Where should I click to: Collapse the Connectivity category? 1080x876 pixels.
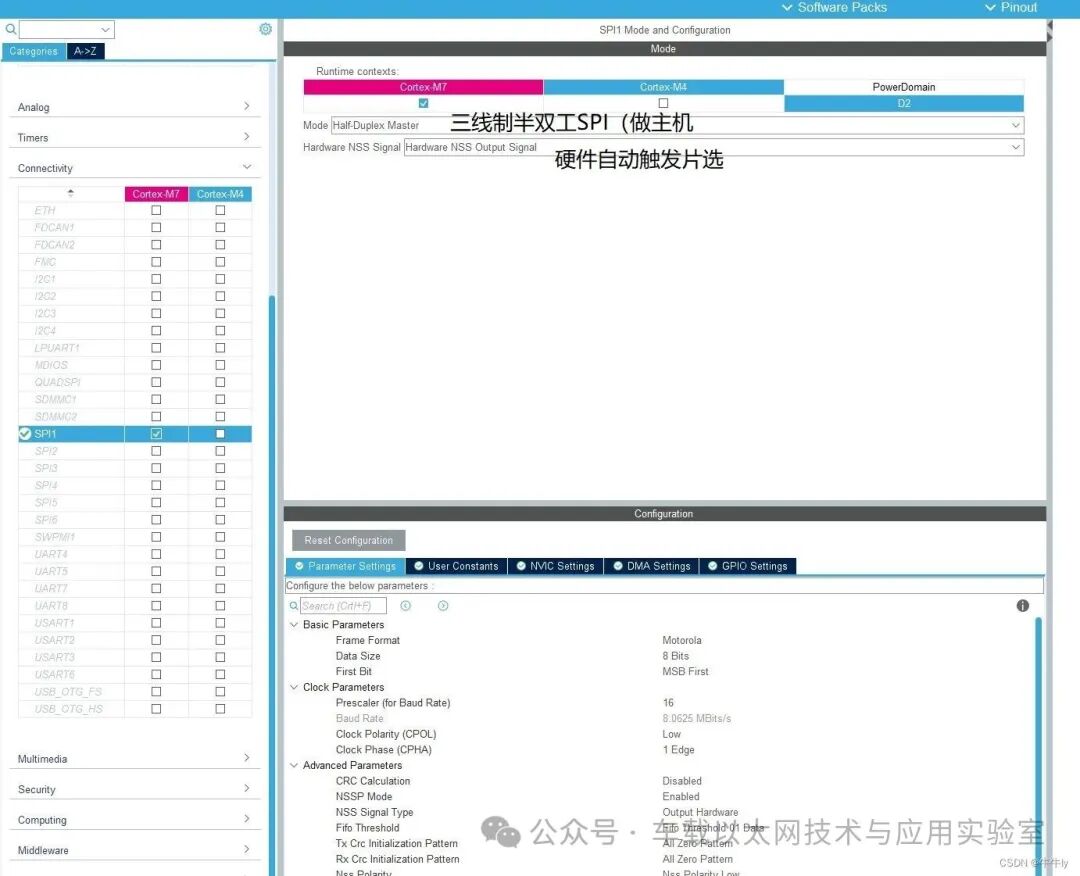[x=247, y=167]
